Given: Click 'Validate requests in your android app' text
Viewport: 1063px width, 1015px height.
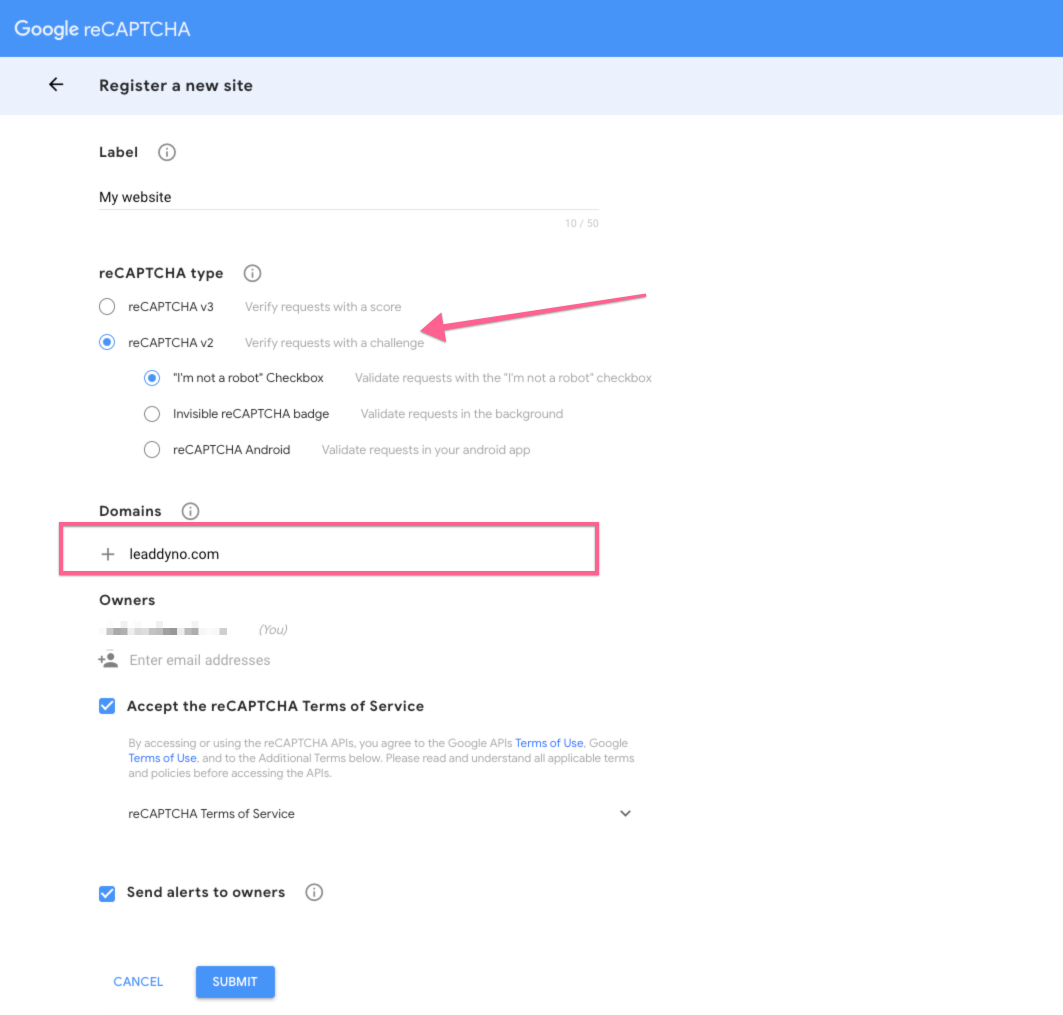Looking at the screenshot, I should coord(426,450).
